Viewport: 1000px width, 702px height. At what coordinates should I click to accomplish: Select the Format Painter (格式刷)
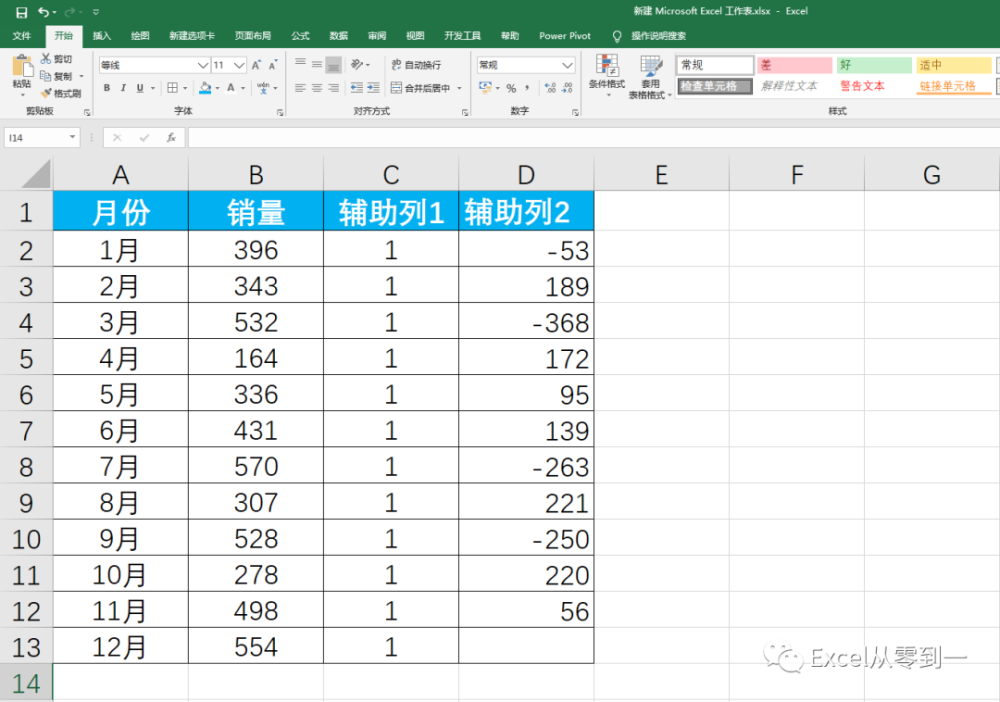click(x=61, y=94)
